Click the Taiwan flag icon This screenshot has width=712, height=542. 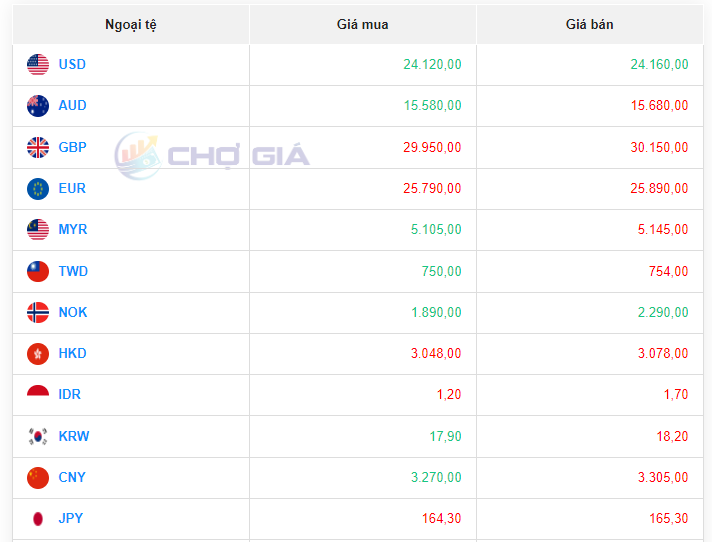[x=38, y=271]
